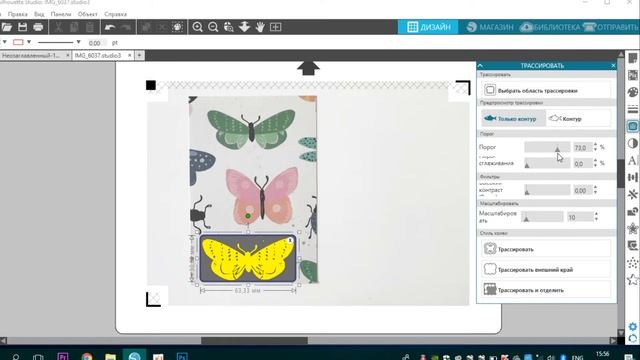Click the smoothing threshold stepper arrows
This screenshot has width=640, height=360.
point(595,163)
